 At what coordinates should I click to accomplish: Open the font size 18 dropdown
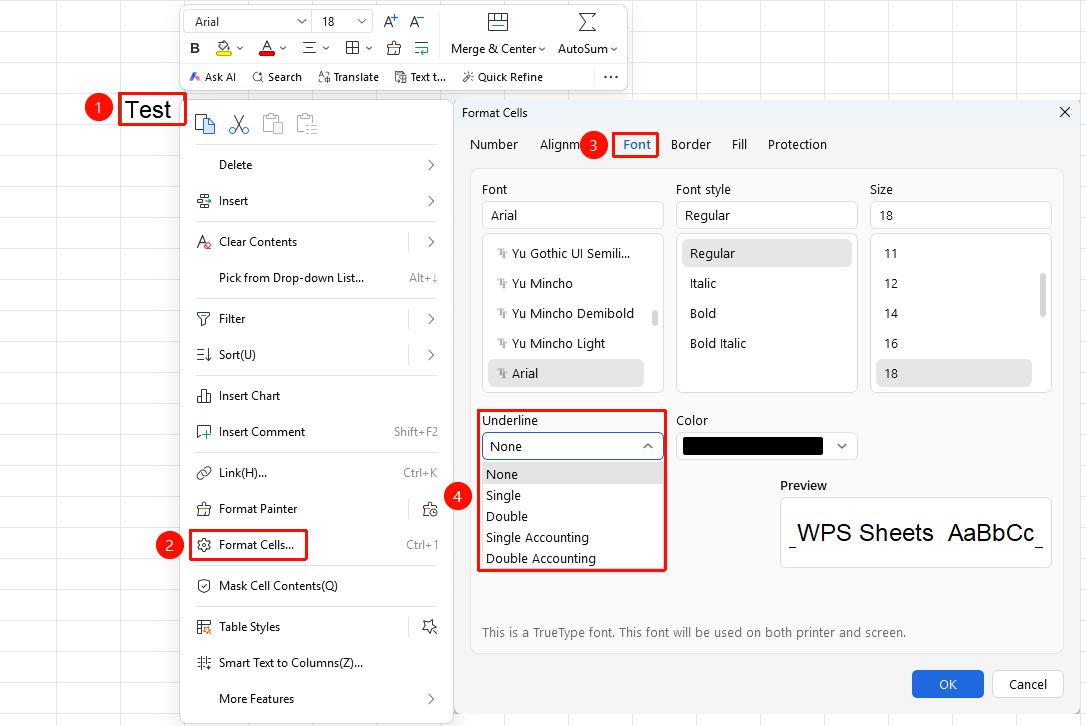(x=362, y=21)
